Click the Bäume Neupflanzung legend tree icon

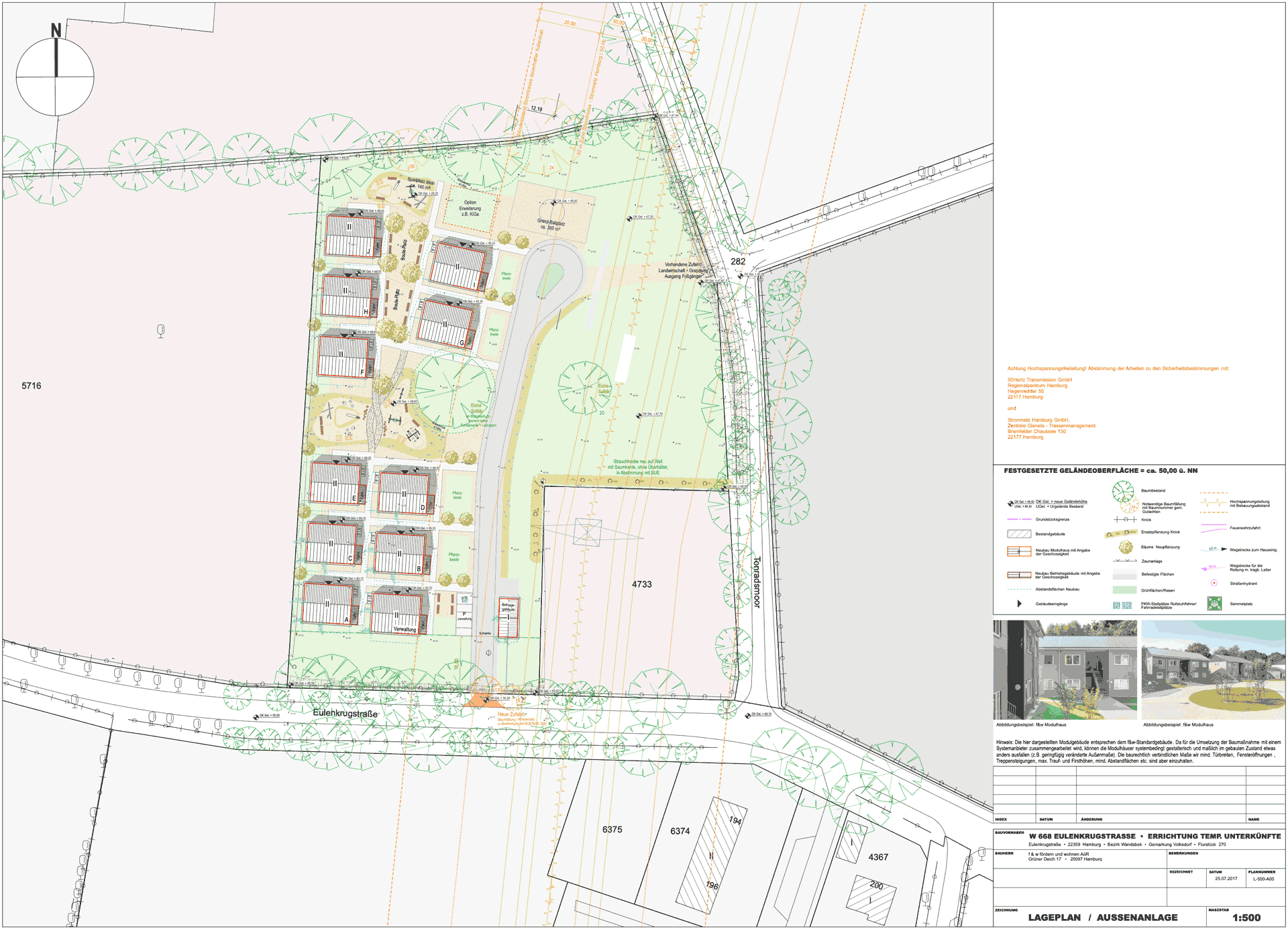[1126, 547]
